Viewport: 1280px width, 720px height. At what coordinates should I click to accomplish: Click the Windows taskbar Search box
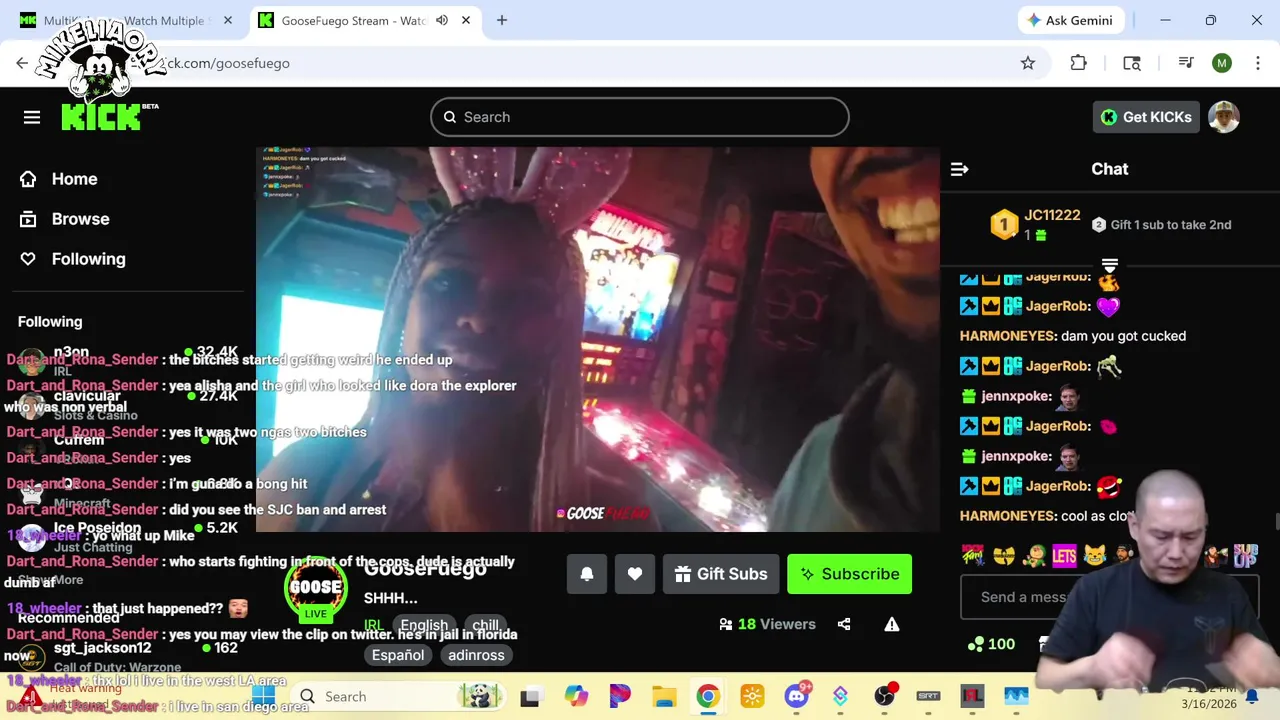pyautogui.click(x=398, y=696)
